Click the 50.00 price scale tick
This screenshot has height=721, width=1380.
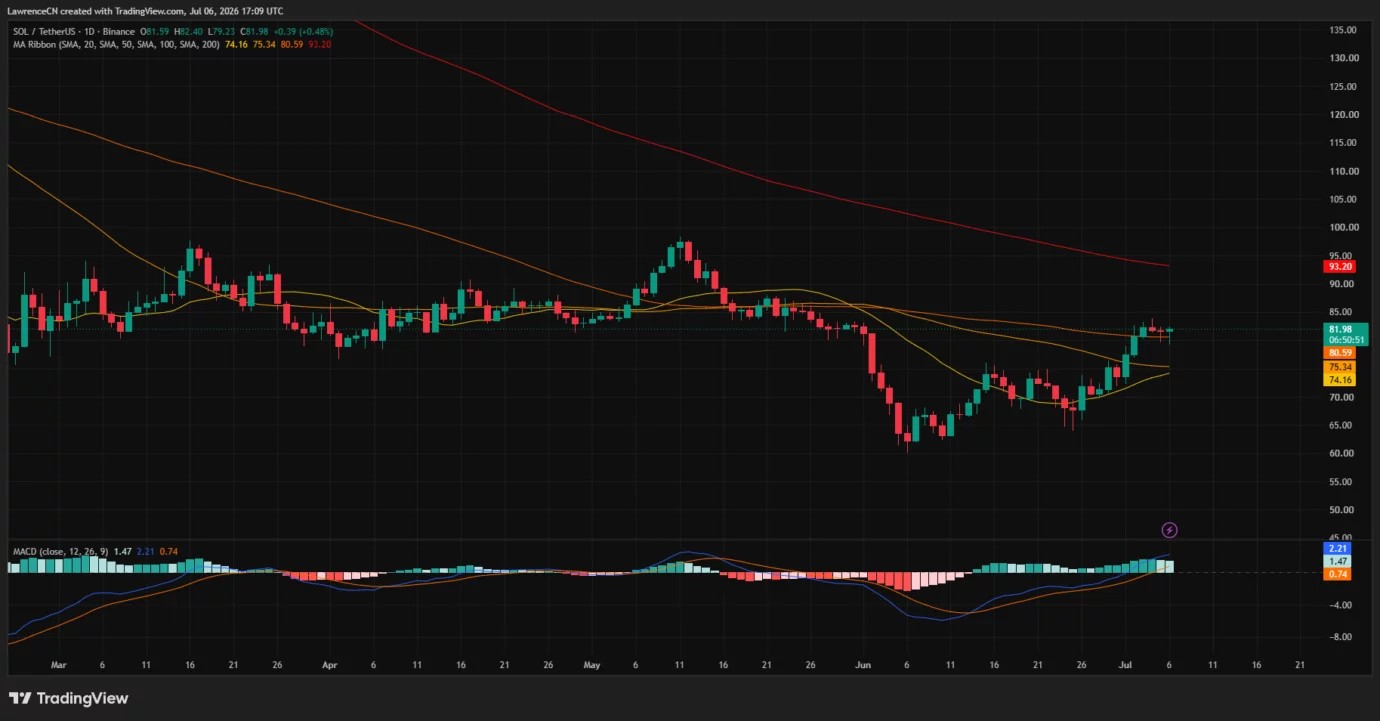(x=1343, y=510)
